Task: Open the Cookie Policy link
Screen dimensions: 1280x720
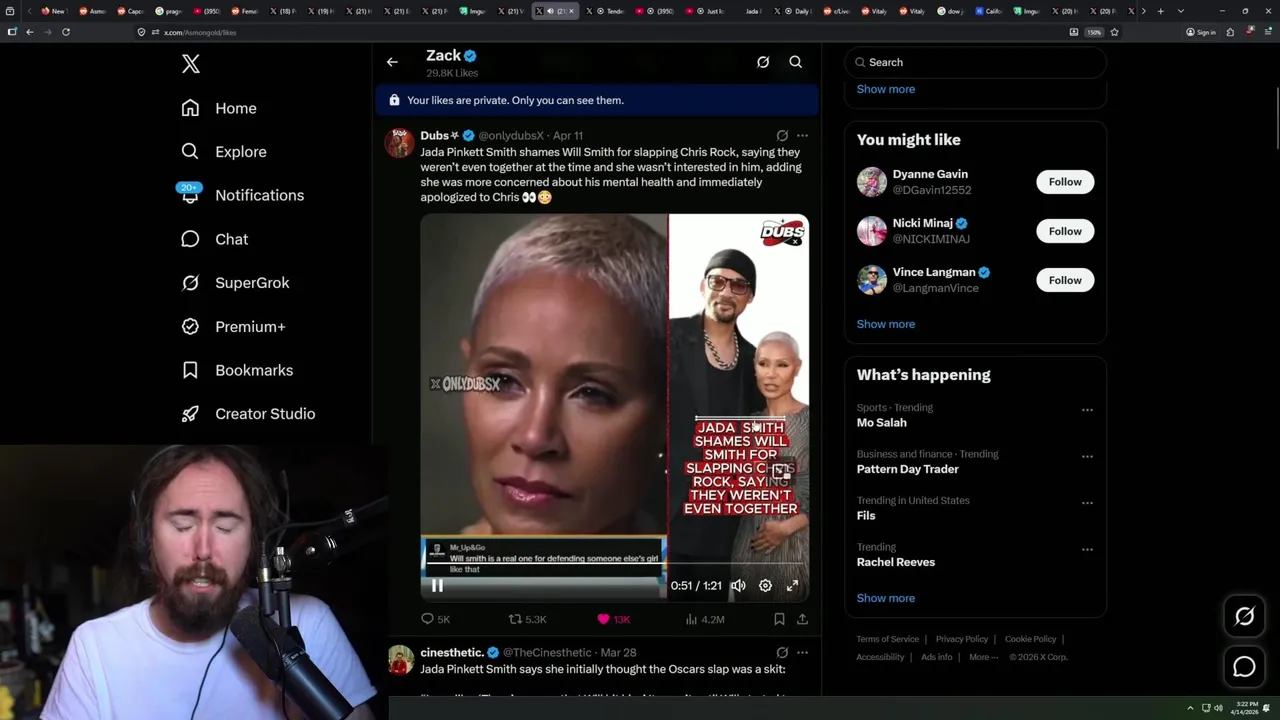Action: pos(1030,639)
